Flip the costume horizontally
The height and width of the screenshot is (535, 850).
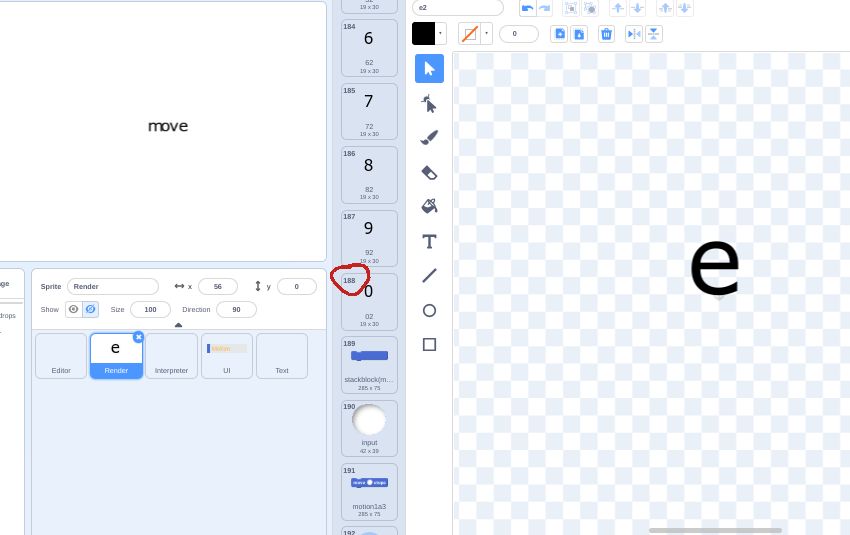coord(634,34)
